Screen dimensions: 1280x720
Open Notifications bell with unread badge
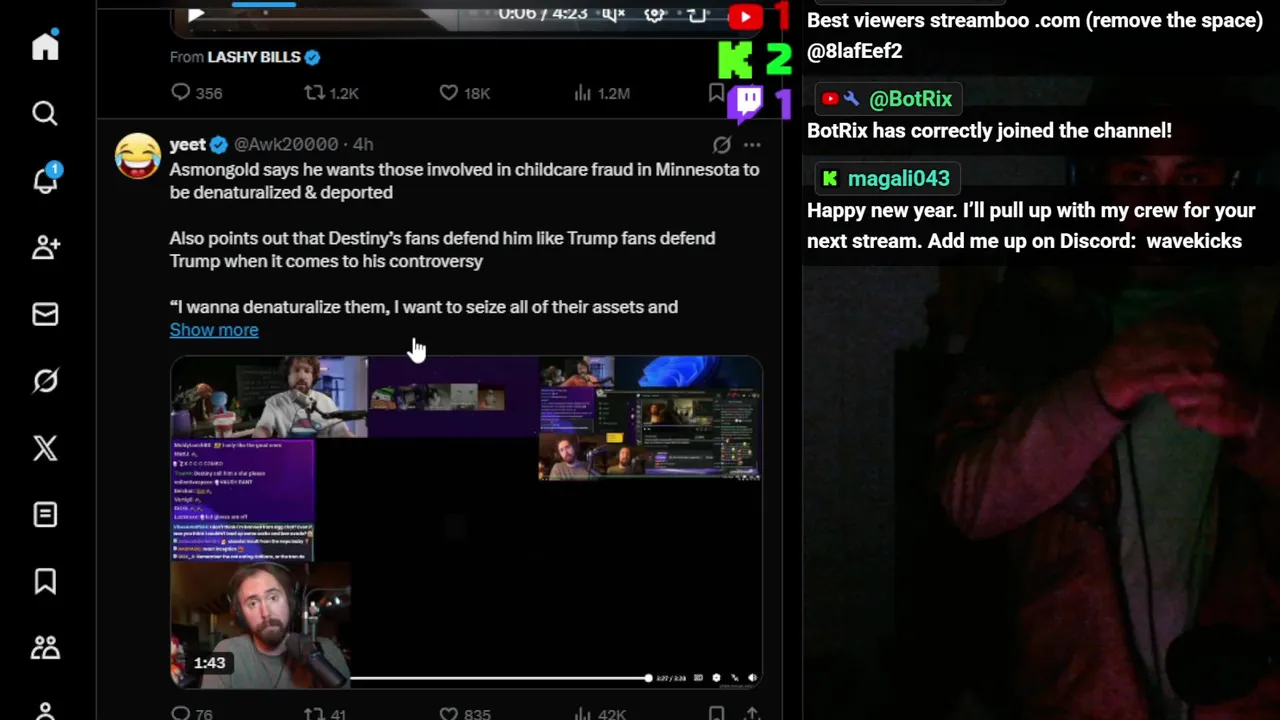(46, 180)
